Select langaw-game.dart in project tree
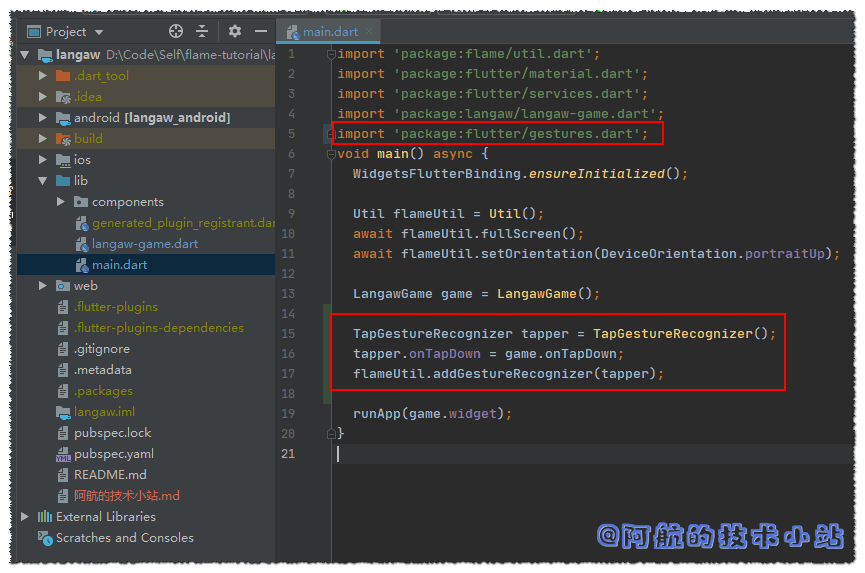 [145, 244]
